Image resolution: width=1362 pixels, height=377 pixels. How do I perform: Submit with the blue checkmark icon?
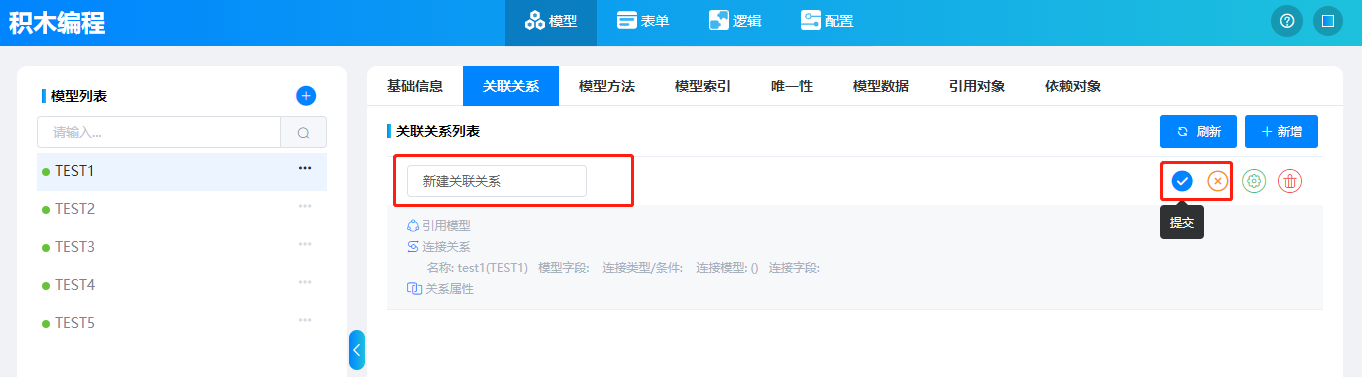point(1182,181)
